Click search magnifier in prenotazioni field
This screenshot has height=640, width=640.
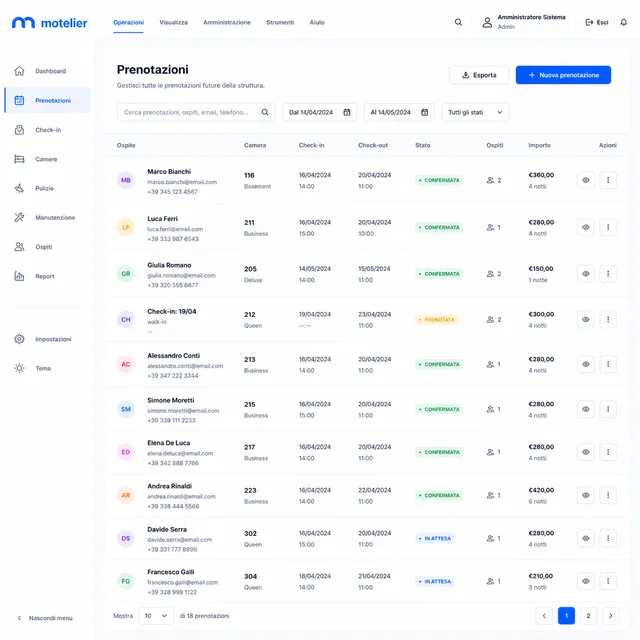click(x=265, y=112)
